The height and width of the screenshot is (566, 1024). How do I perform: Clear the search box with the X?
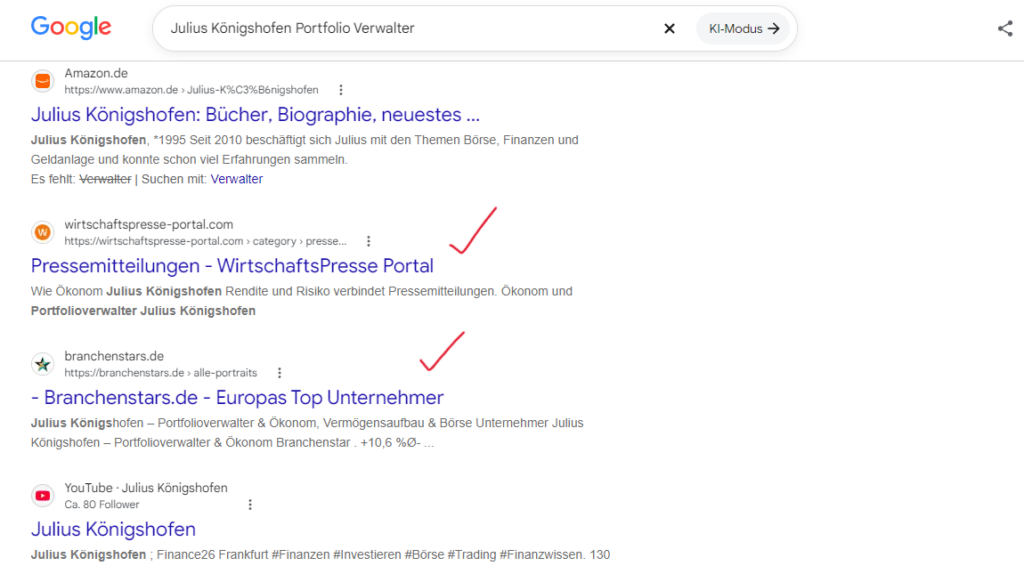[669, 29]
